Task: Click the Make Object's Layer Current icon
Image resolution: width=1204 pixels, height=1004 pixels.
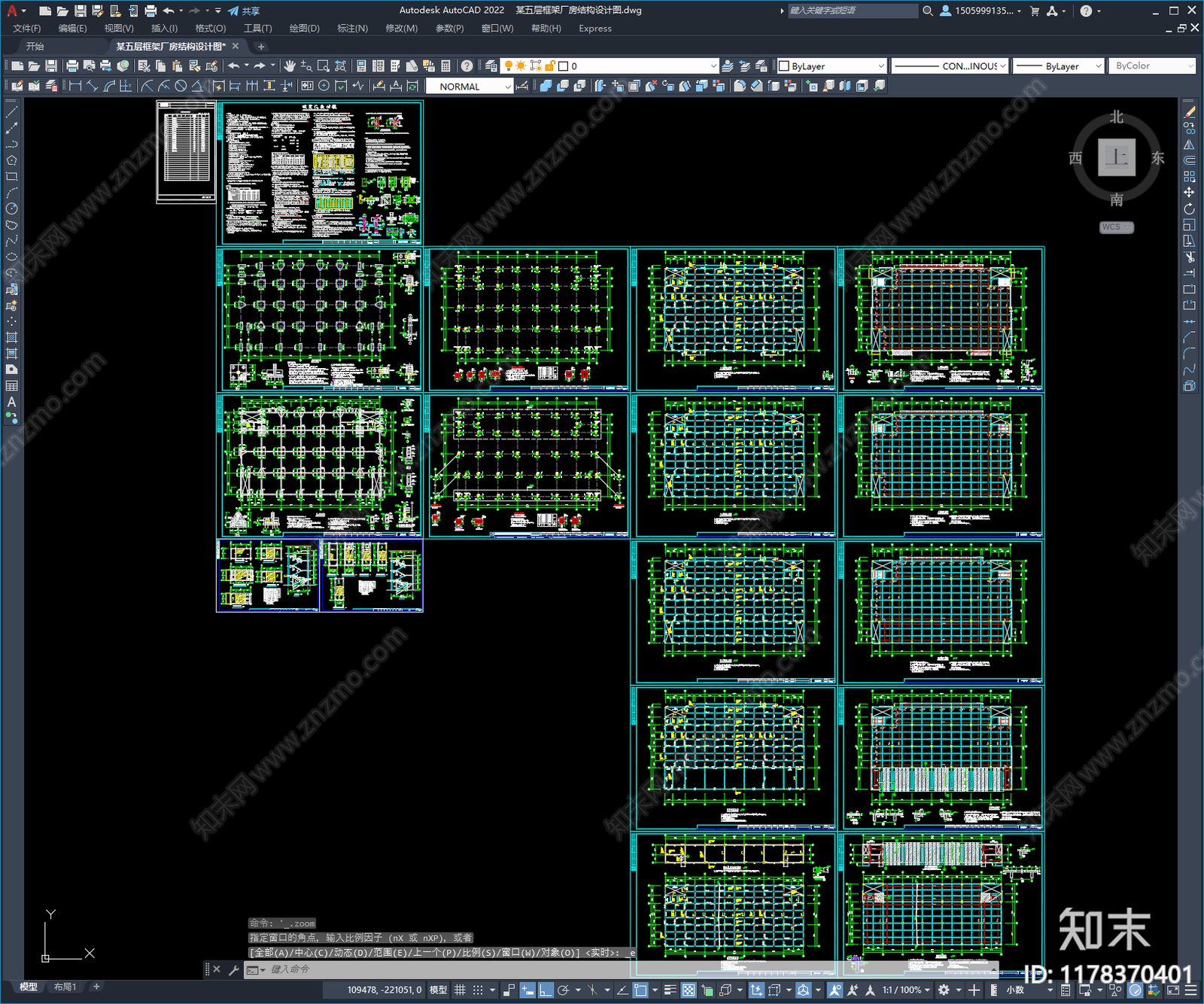Action: point(728,66)
